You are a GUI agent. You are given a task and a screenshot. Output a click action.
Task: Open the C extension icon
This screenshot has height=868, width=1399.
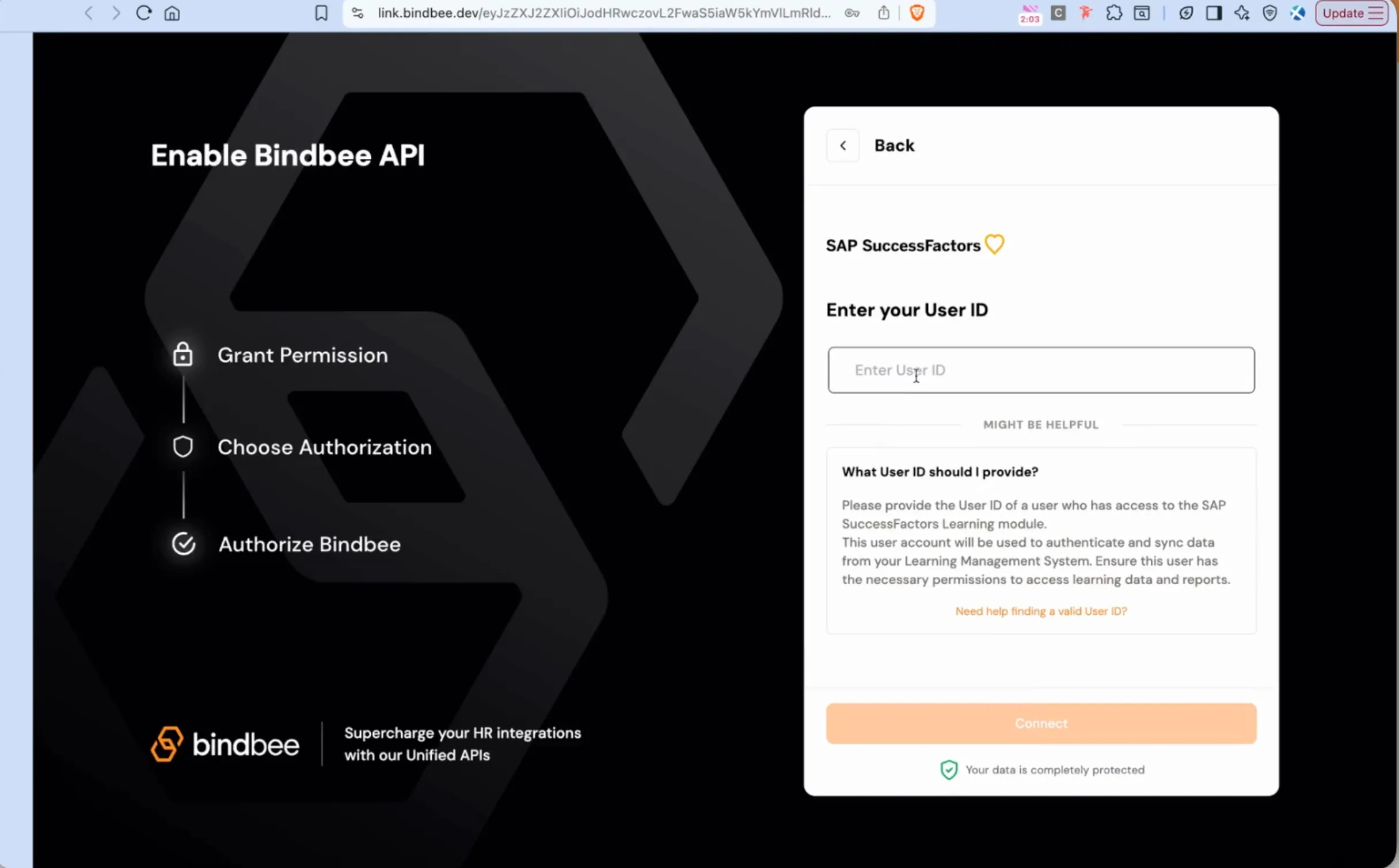(1058, 13)
